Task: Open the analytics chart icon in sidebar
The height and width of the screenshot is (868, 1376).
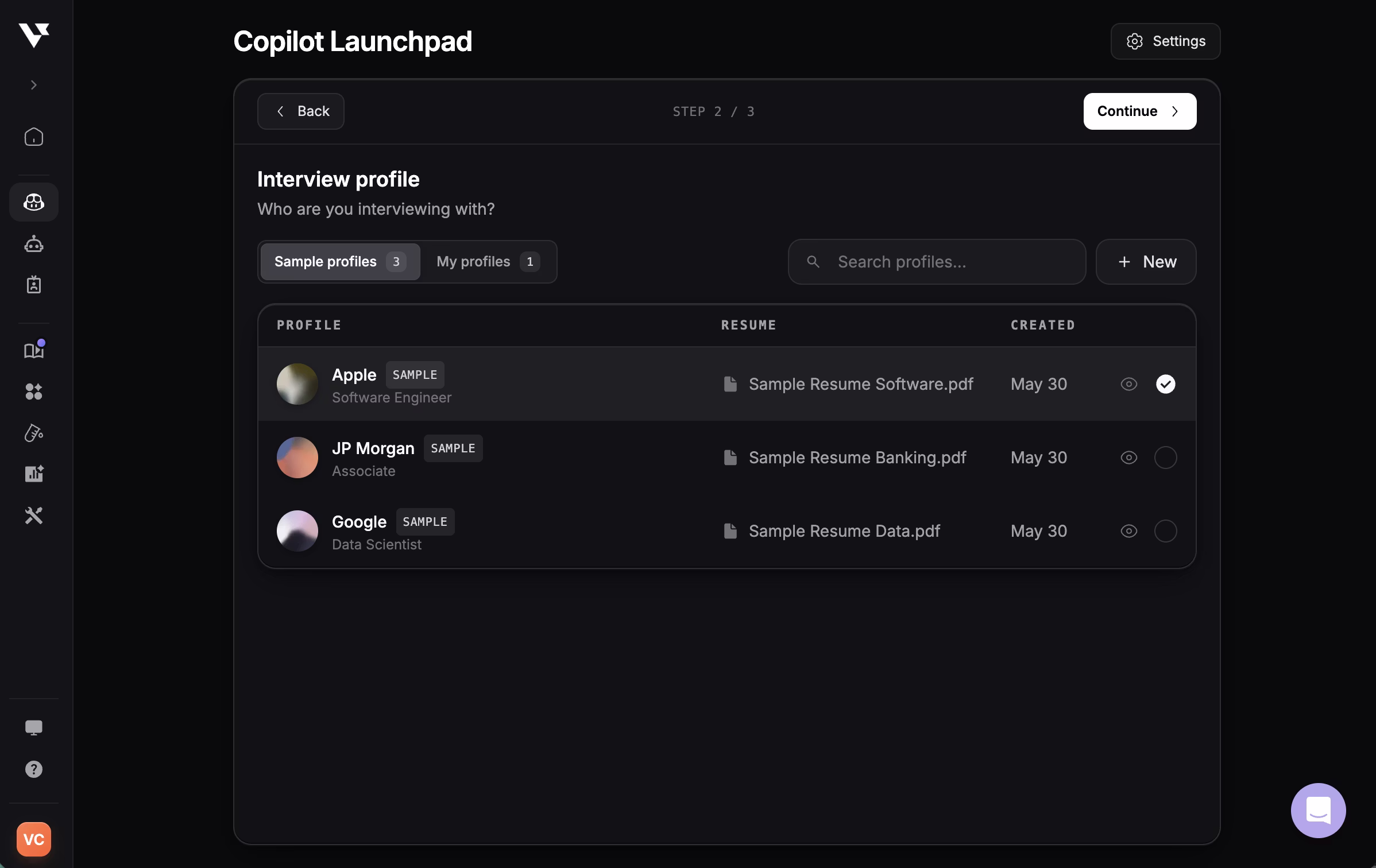Action: point(33,473)
